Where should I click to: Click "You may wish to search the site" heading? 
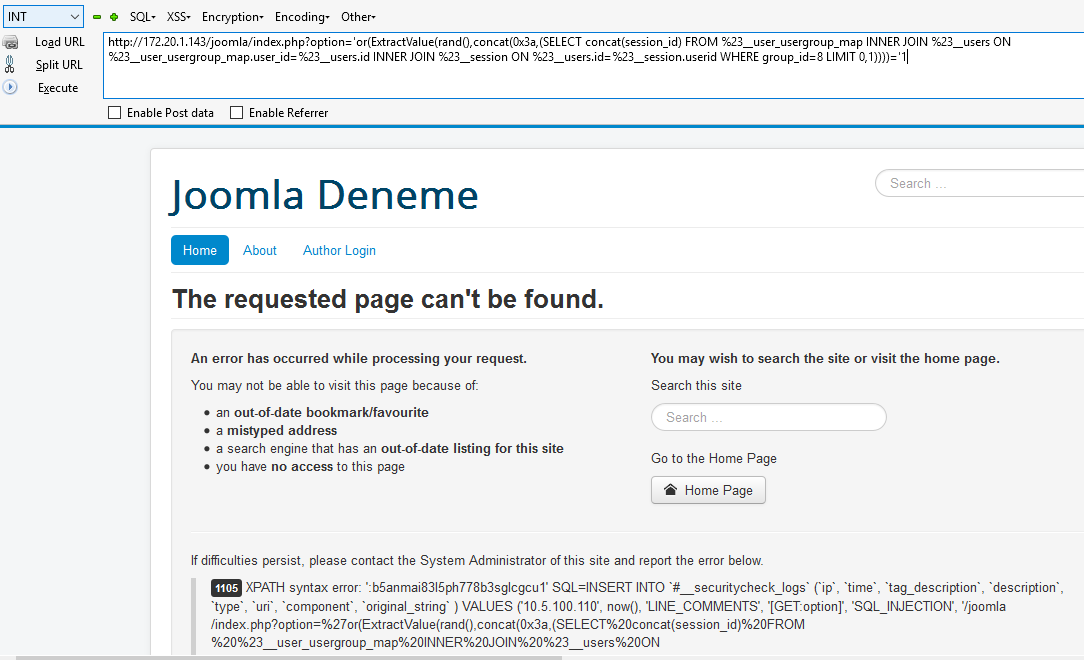pos(825,358)
